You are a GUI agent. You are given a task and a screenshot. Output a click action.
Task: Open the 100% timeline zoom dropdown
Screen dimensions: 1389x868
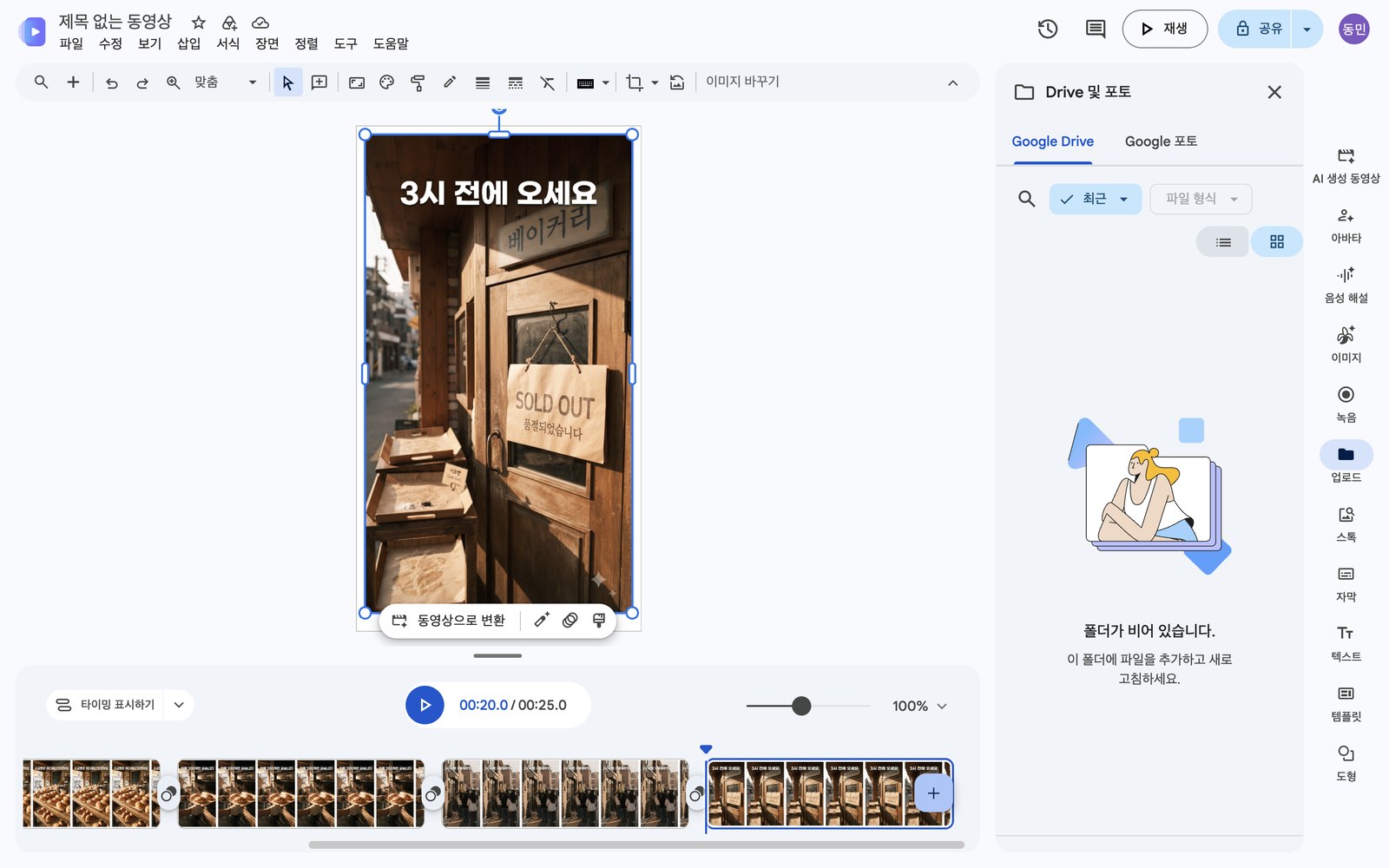(919, 707)
